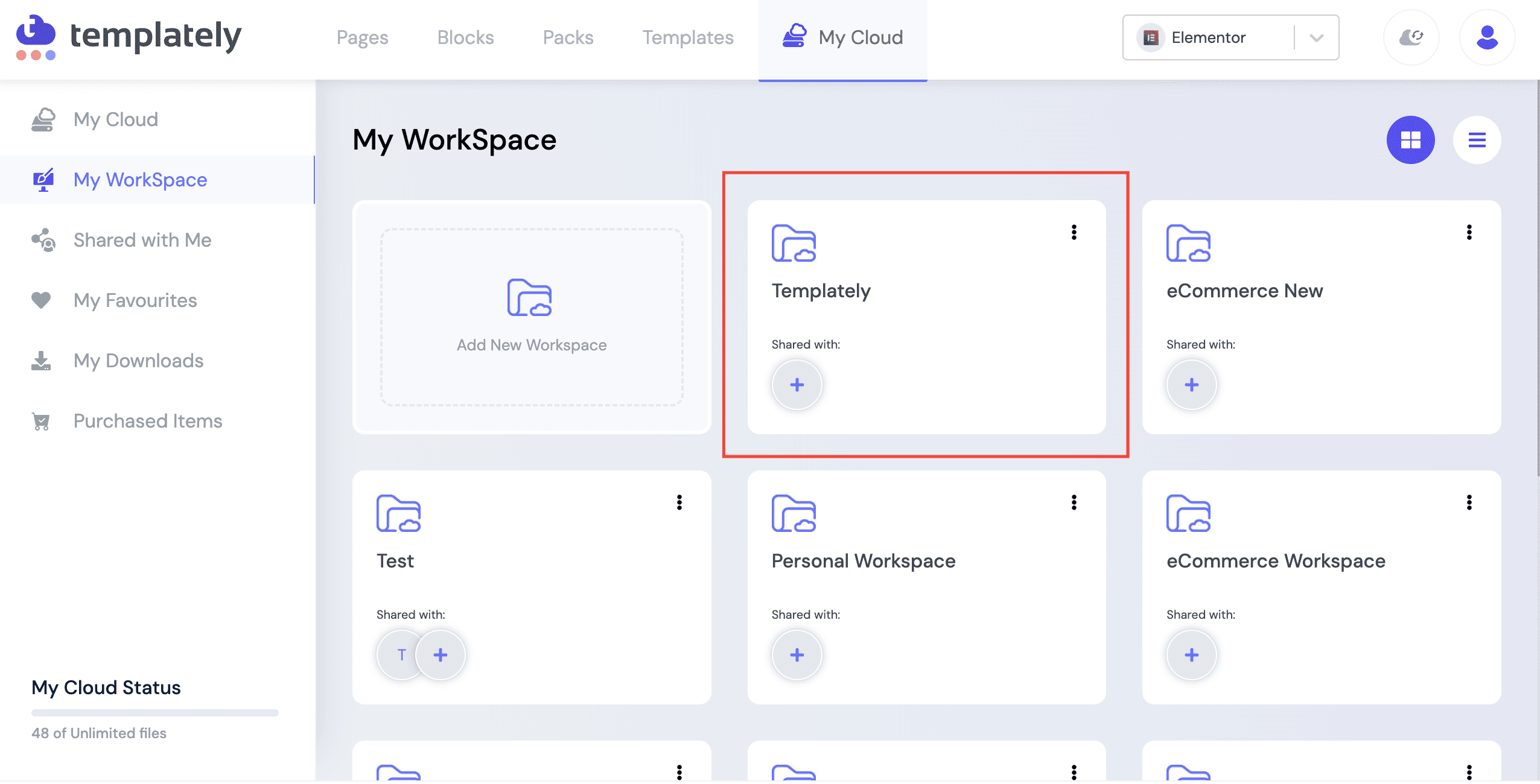Open the Personal Workspace title

pos(864,561)
